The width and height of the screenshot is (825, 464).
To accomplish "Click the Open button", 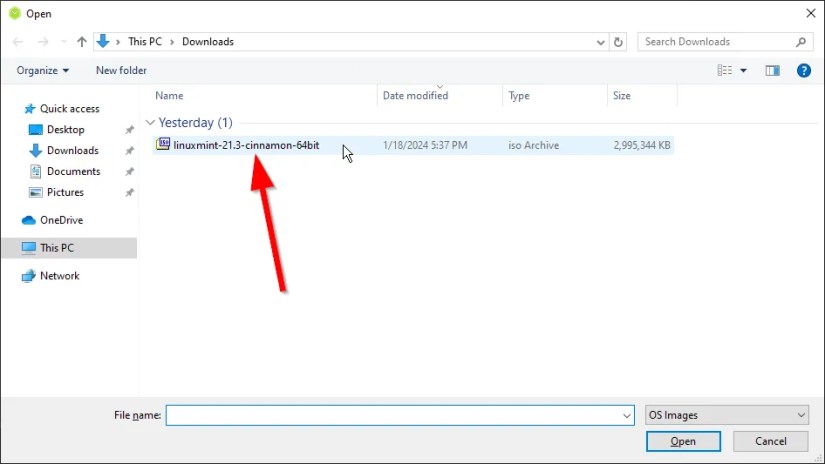I will (683, 441).
